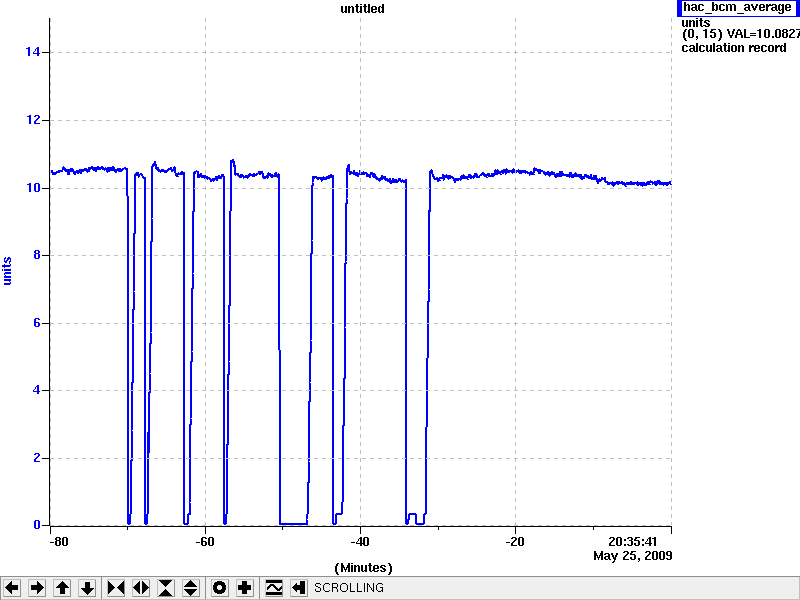Click the arrow-to-bar reset scrolling icon
The height and width of the screenshot is (600, 800).
299,588
